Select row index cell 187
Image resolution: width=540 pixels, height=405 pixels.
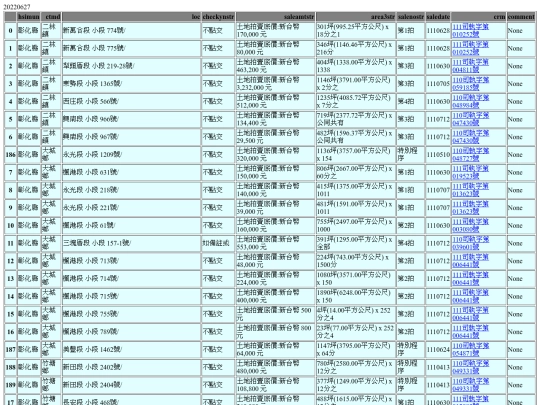[x=10, y=350]
